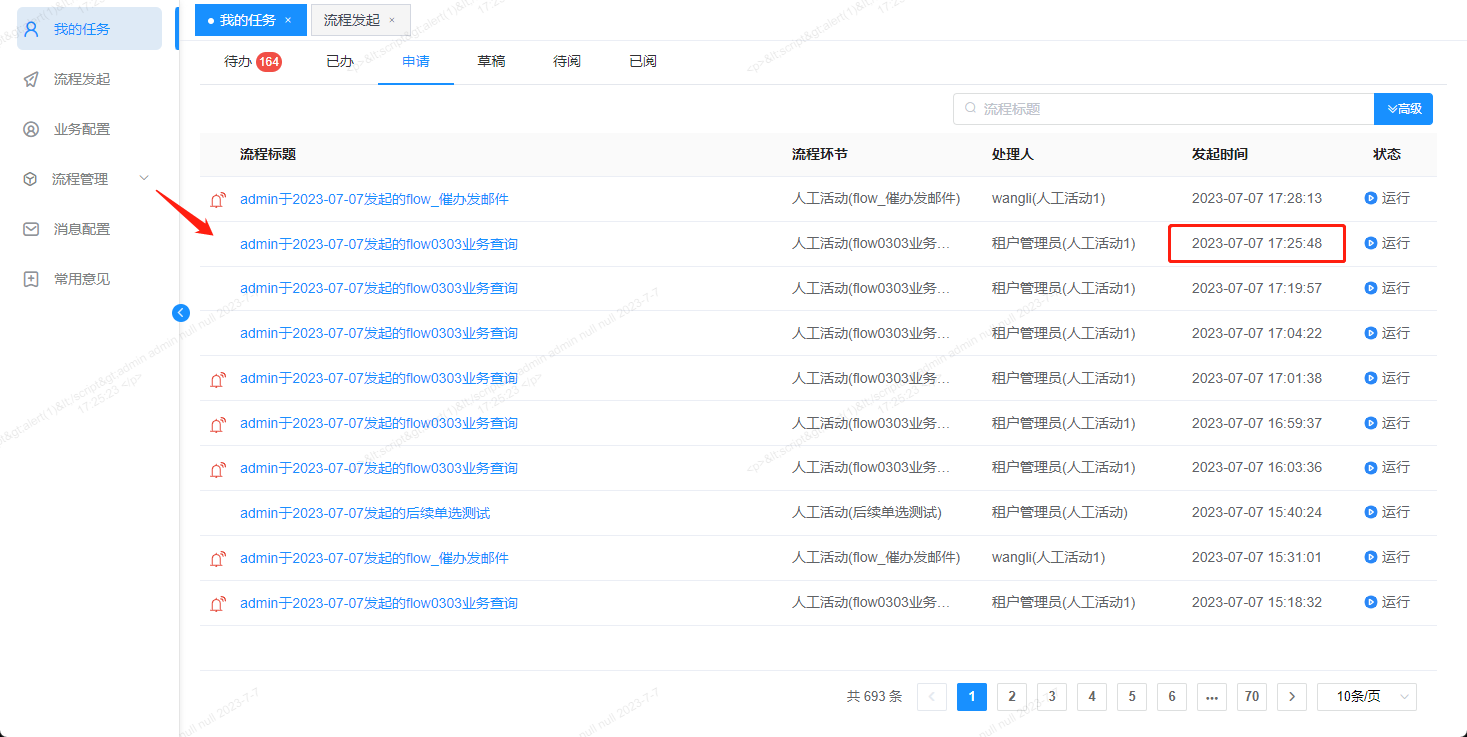Viewport: 1467px width, 737px height.
Task: Click the urge bell icon on first flow_催办发邮件 row
Action: (x=217, y=198)
